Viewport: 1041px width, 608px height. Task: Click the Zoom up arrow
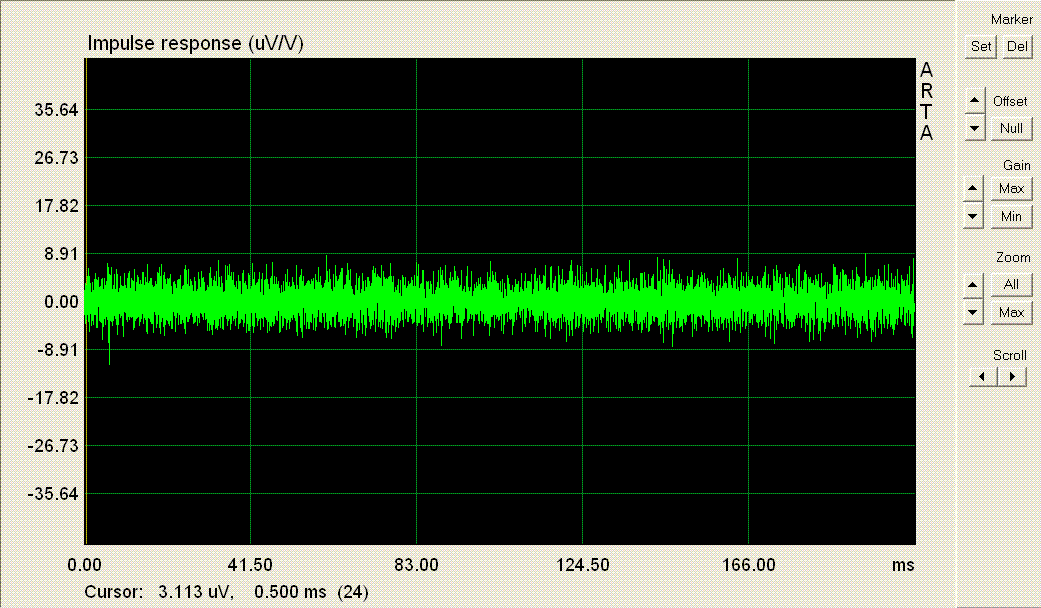pos(974,285)
